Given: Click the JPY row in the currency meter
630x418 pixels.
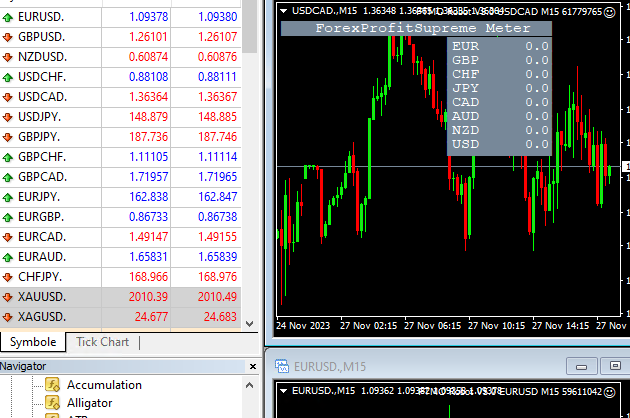Looking at the screenshot, I should pyautogui.click(x=499, y=88).
